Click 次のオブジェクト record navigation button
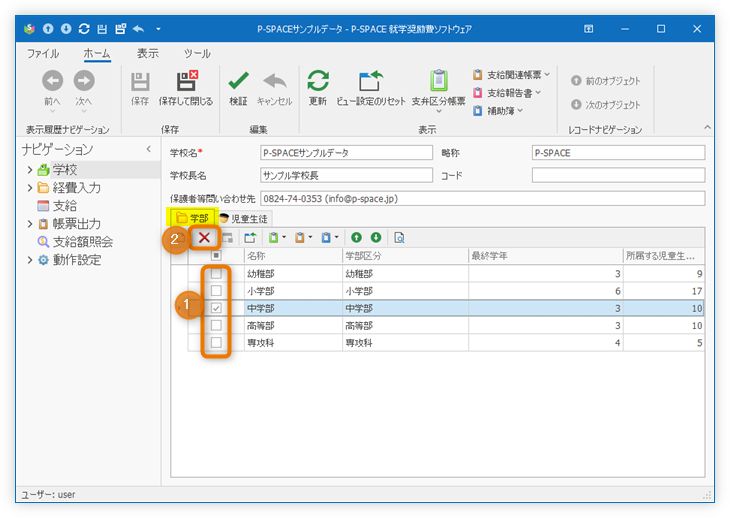 click(606, 105)
